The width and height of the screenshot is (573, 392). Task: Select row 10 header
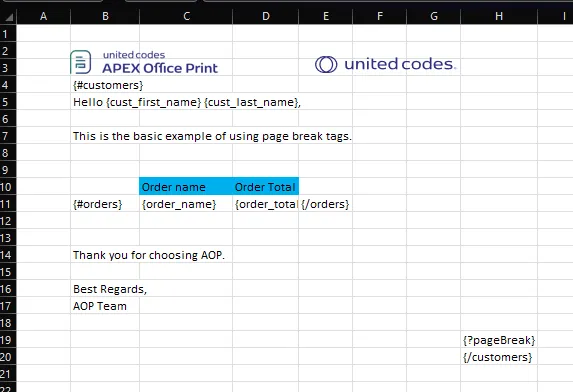click(8, 187)
